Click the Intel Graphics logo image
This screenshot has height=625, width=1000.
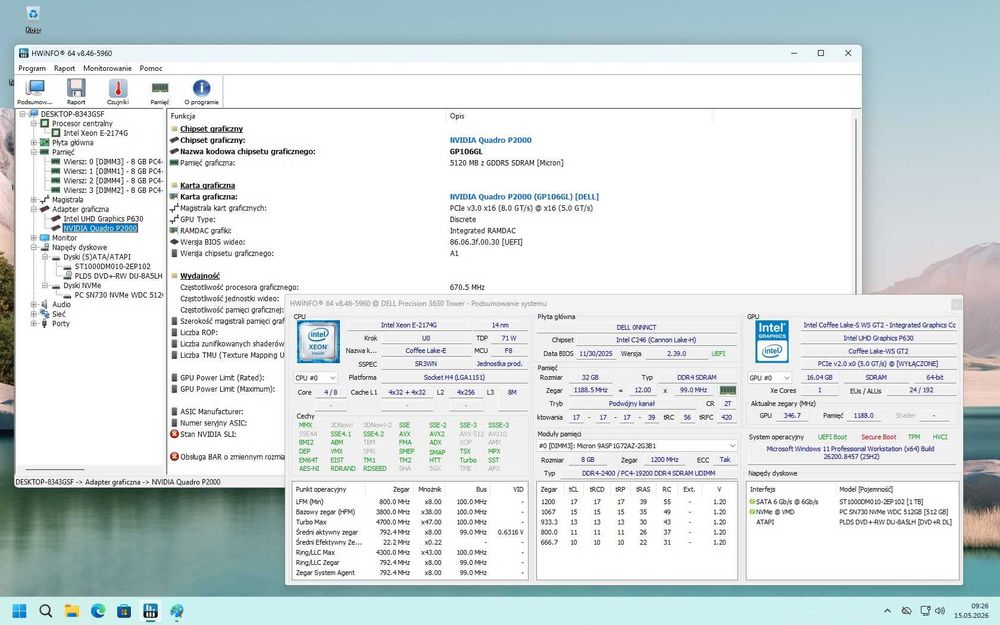[x=772, y=342]
